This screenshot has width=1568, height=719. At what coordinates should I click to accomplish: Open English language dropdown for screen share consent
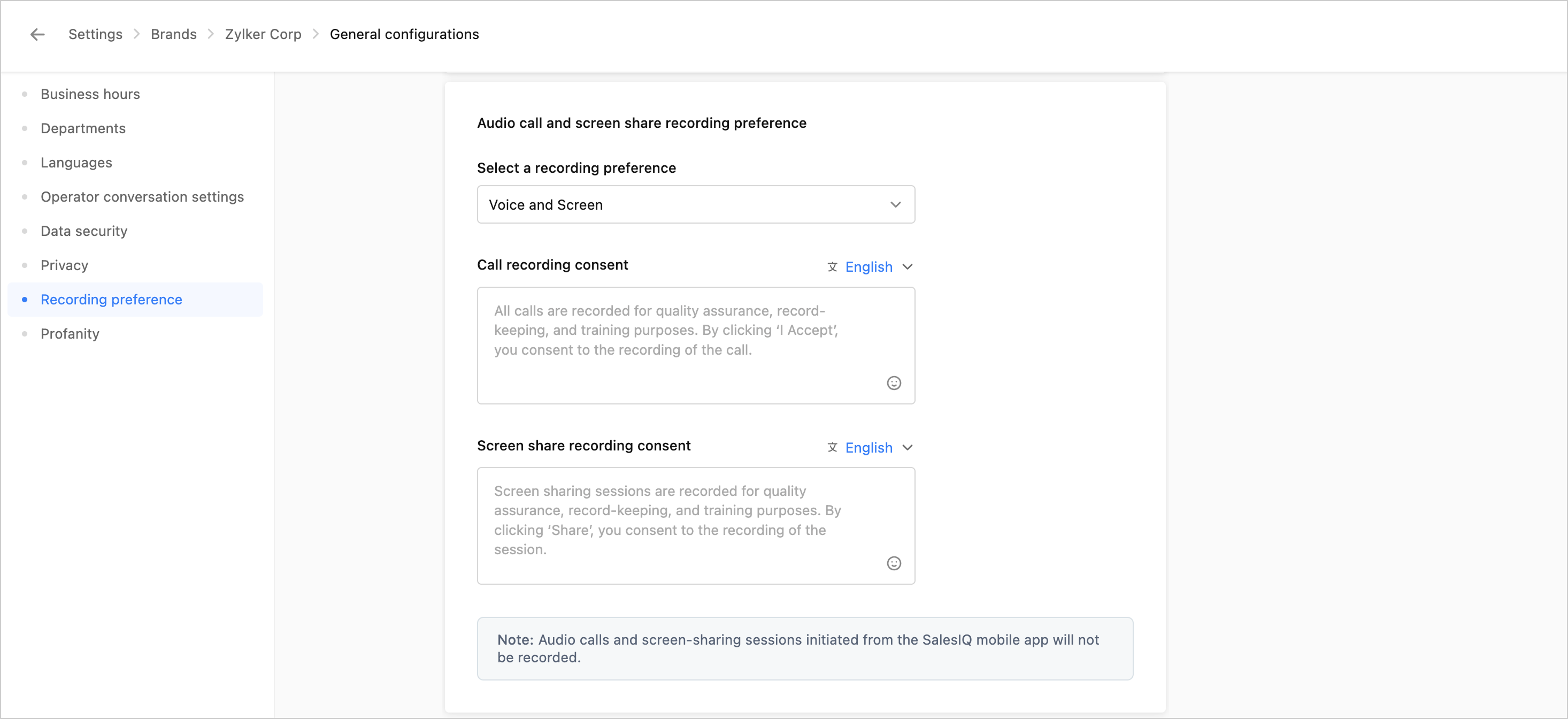pos(878,447)
